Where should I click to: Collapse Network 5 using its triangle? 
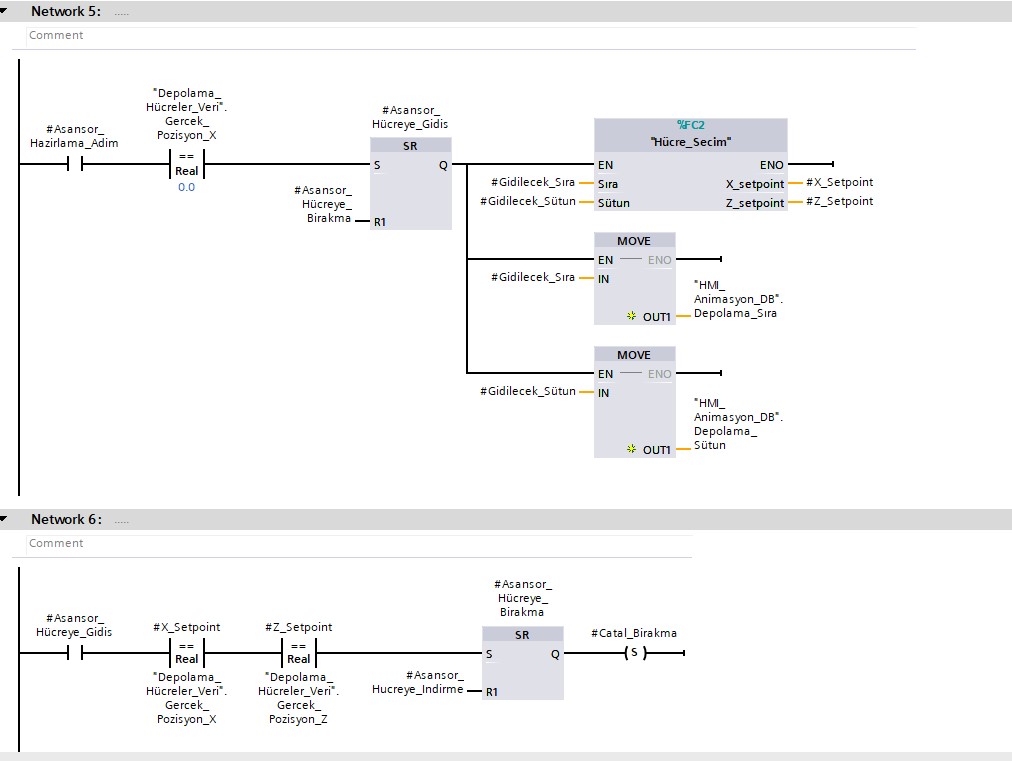[x=5, y=11]
